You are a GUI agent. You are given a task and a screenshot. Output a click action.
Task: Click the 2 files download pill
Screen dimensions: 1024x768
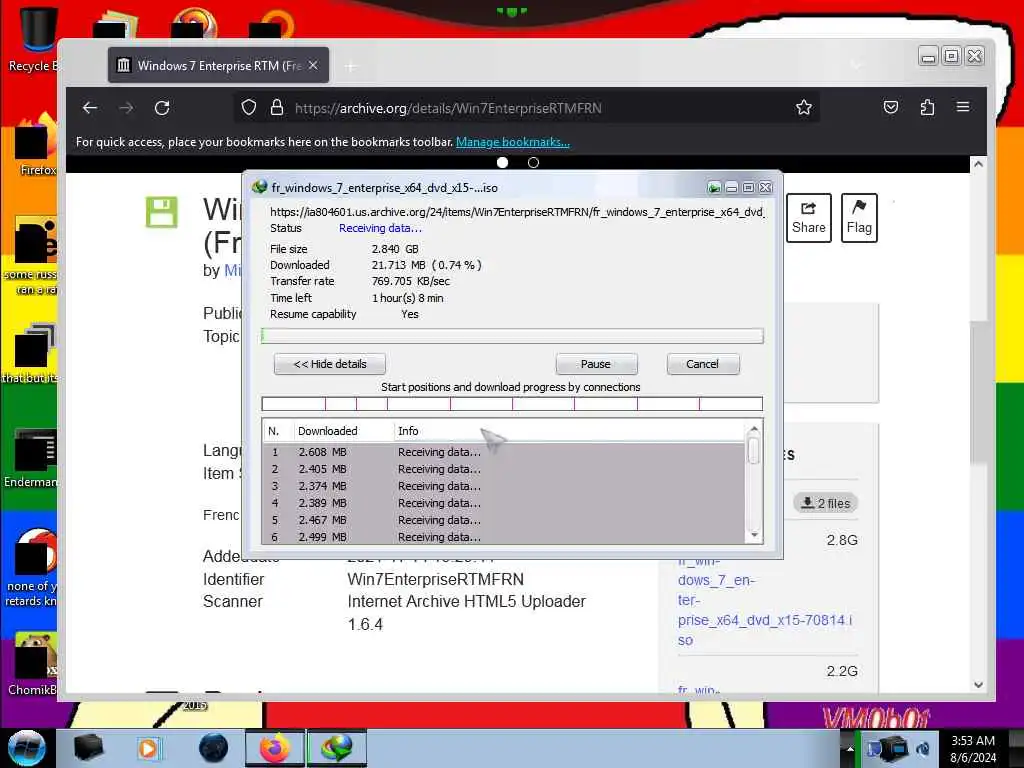[825, 503]
